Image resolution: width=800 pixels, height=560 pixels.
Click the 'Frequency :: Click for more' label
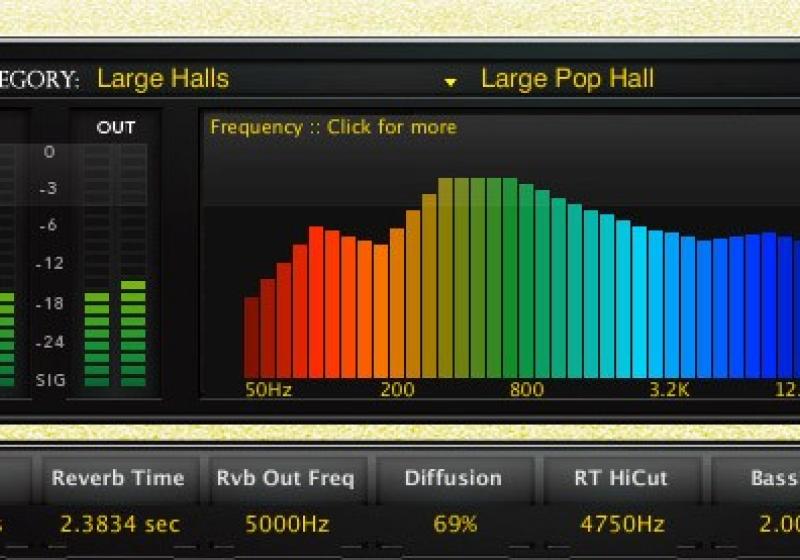click(x=333, y=127)
